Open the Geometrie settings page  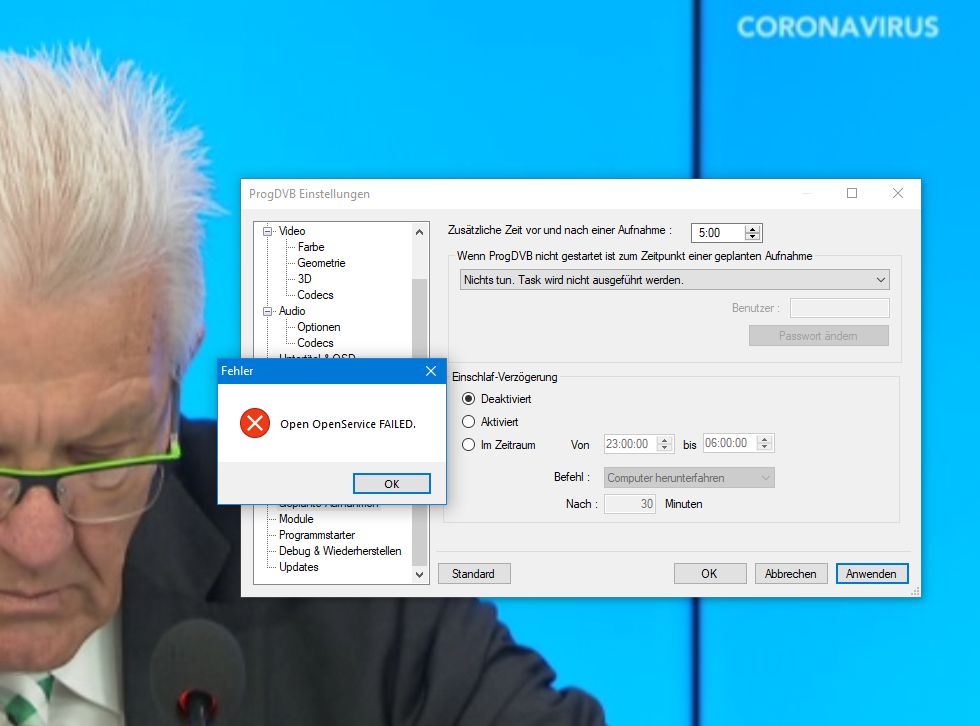[x=321, y=263]
